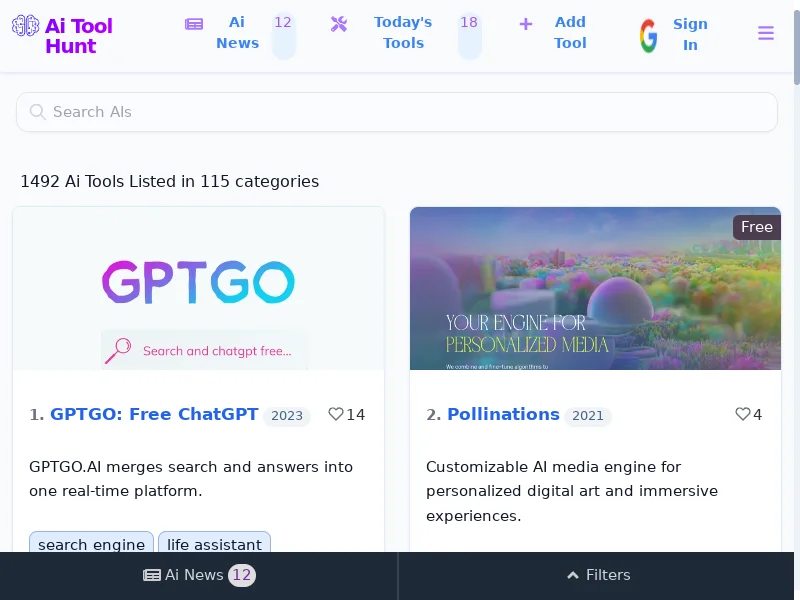The height and width of the screenshot is (600, 800).
Task: Open GPTGO: Free ChatGPT link
Action: coord(154,414)
